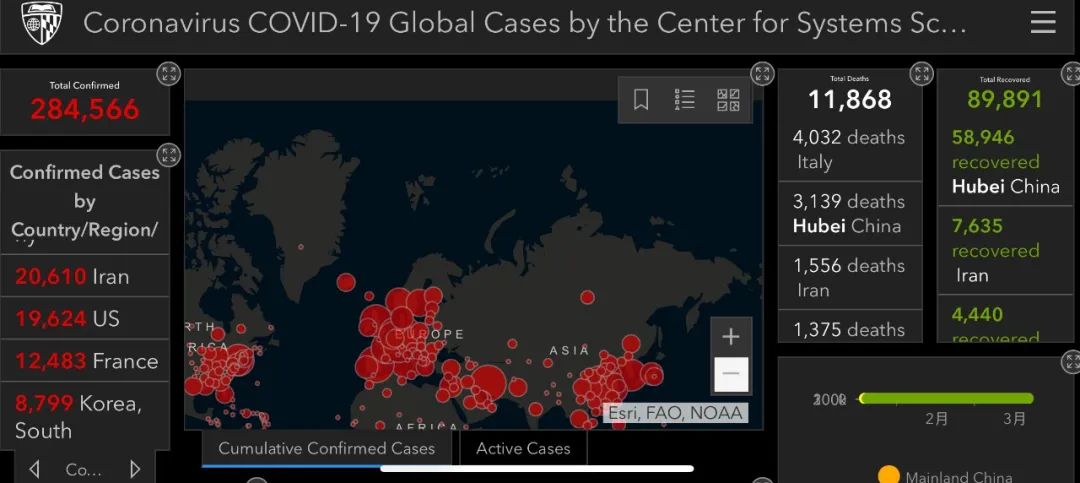Go to next country list page

point(135,469)
